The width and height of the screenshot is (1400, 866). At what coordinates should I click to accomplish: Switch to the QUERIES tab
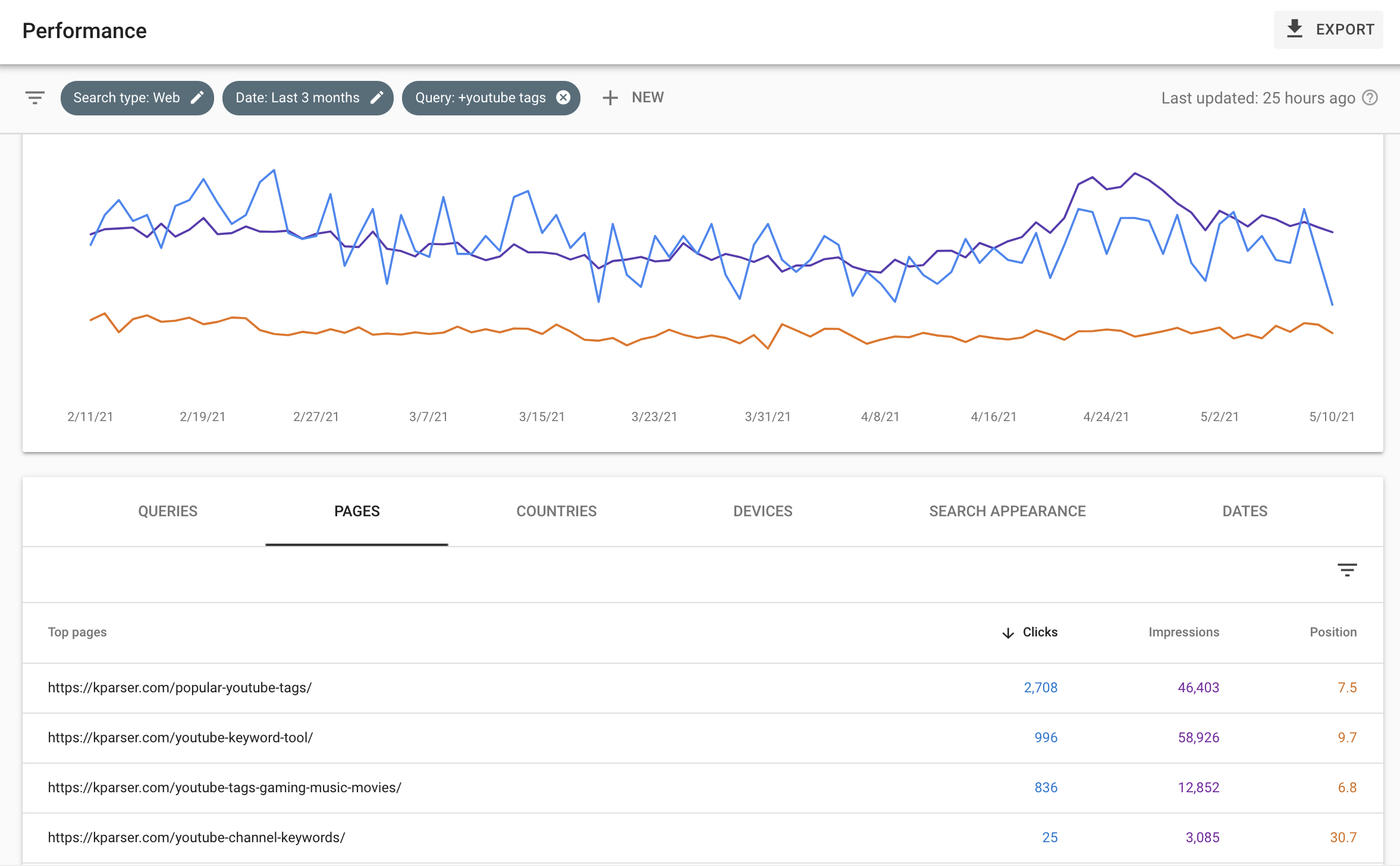[168, 511]
